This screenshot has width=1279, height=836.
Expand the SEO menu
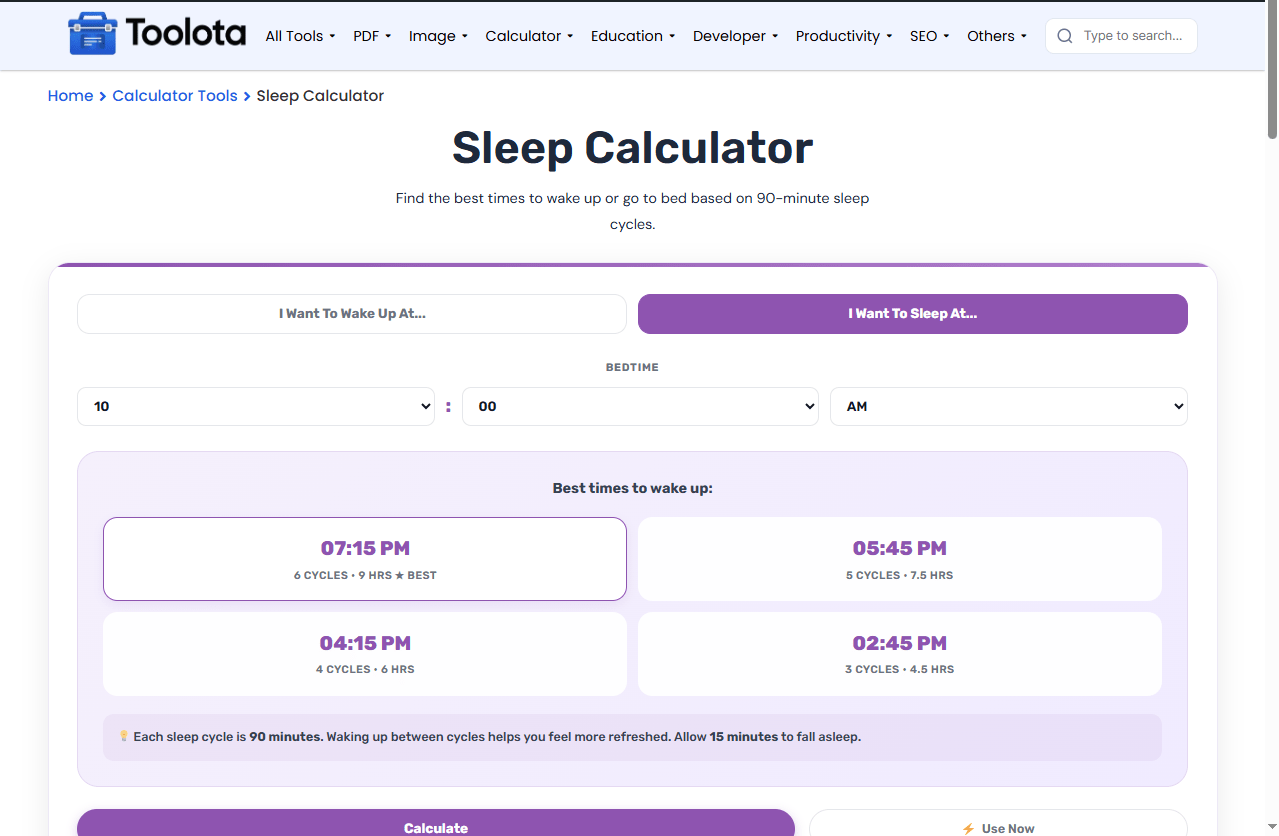pos(929,36)
